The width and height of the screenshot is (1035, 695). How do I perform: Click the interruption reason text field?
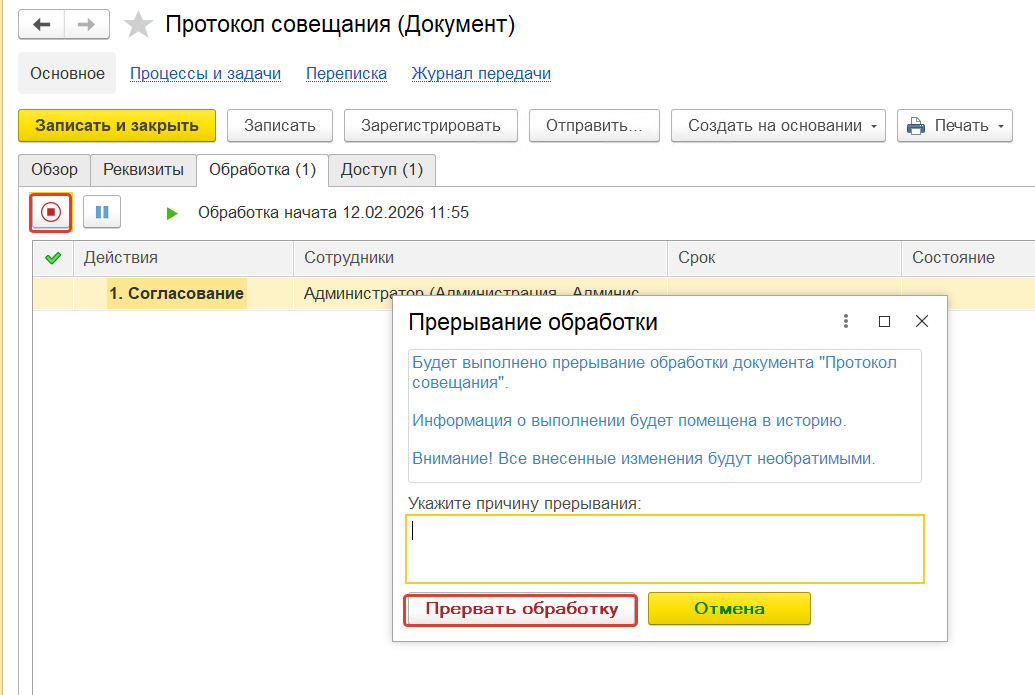pos(664,548)
